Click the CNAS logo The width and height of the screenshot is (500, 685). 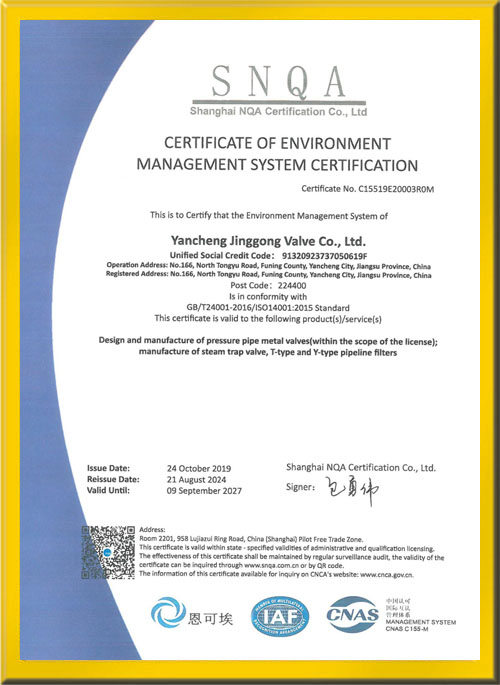tap(353, 614)
